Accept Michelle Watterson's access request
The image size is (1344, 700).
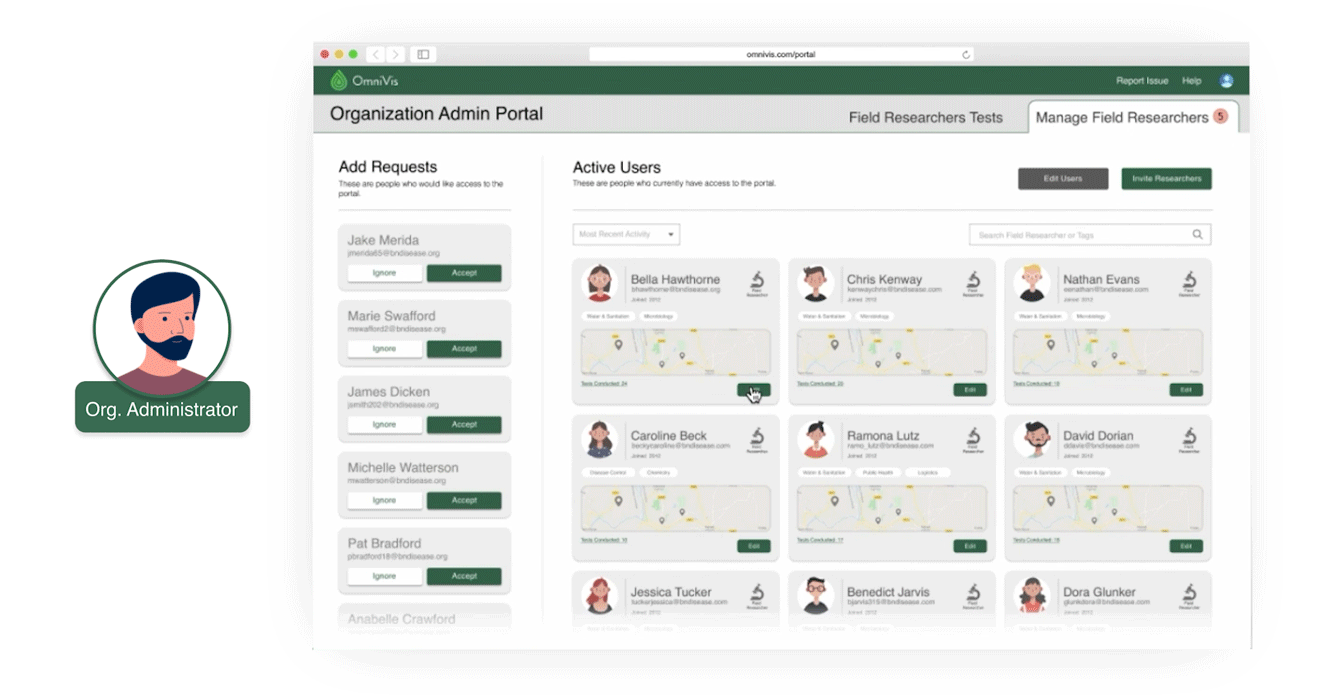point(464,501)
